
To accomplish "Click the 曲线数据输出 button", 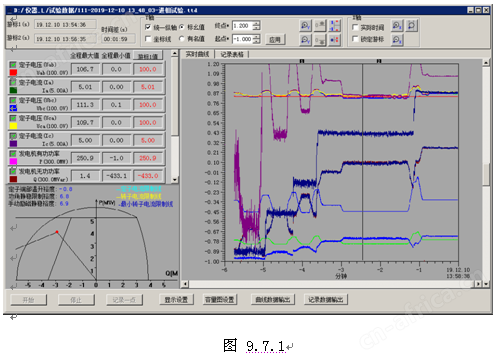I will click(x=273, y=299).
